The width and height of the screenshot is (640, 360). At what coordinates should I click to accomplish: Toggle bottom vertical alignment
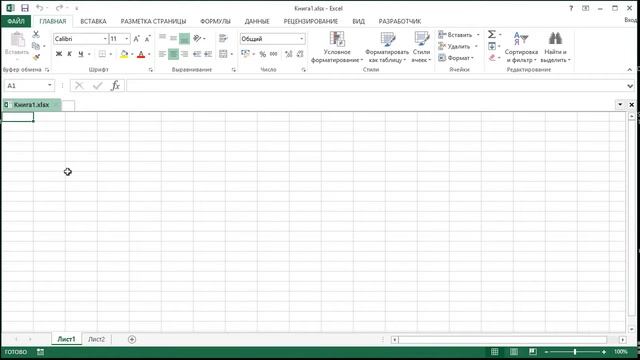184,38
